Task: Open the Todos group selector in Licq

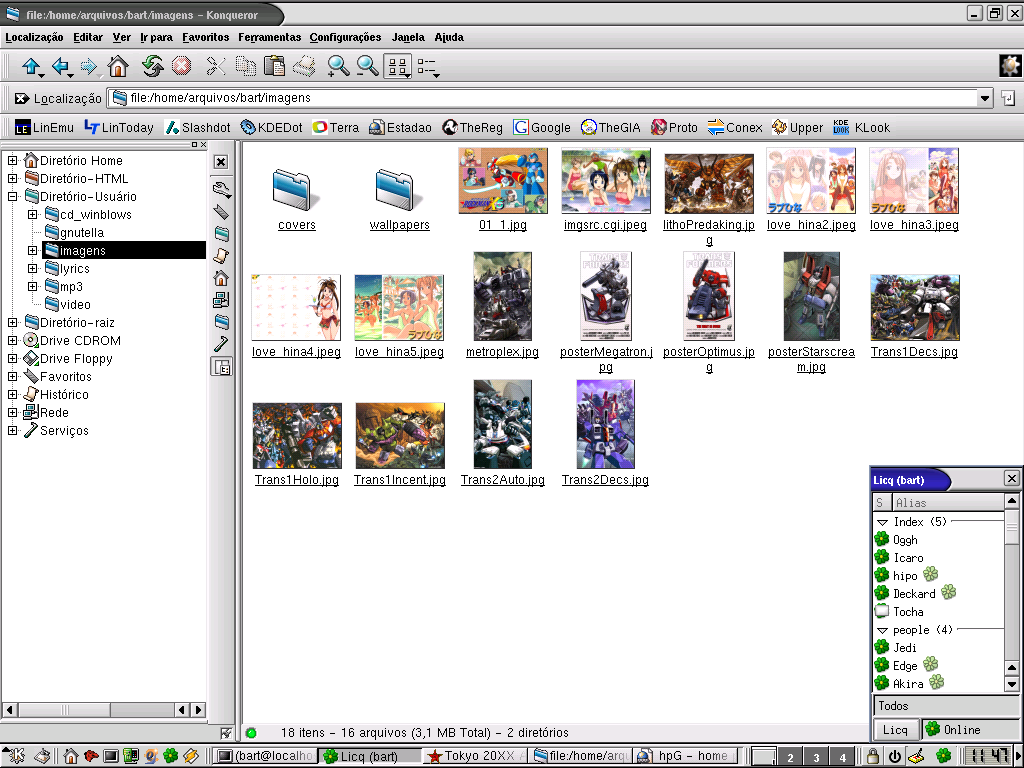Action: click(946, 706)
